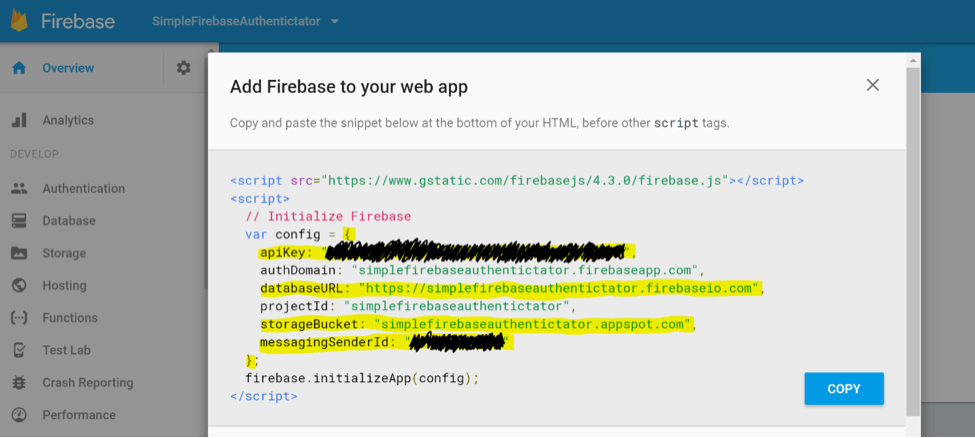Click the databaseURL line in snippet

pos(510,288)
